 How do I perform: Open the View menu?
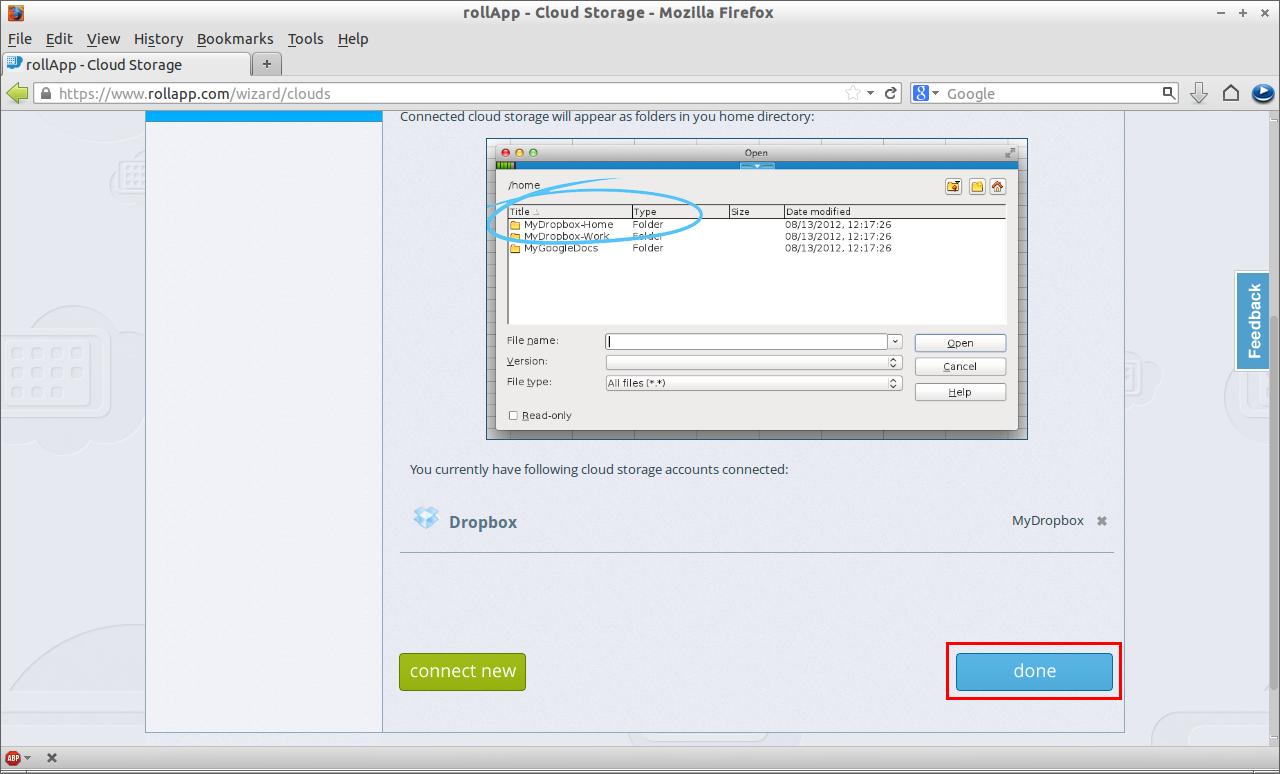pos(103,39)
